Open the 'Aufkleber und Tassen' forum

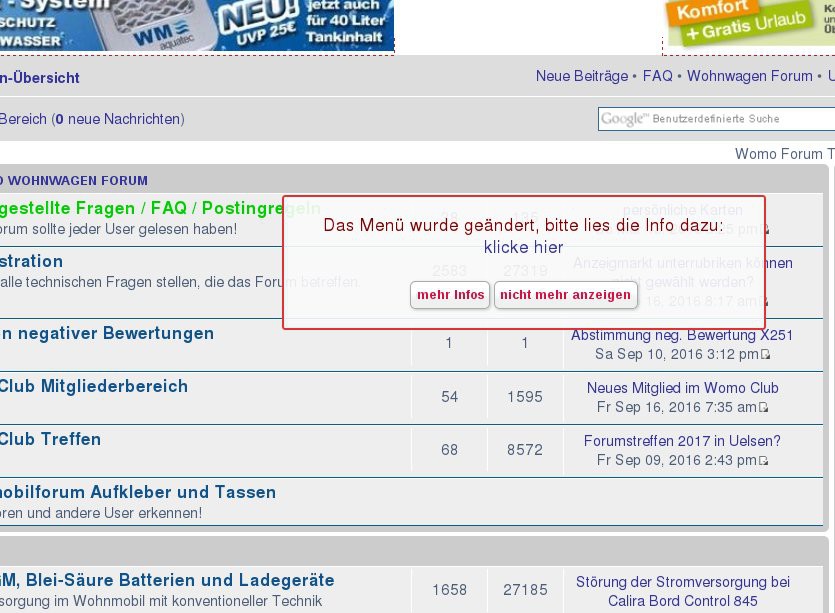coord(138,492)
